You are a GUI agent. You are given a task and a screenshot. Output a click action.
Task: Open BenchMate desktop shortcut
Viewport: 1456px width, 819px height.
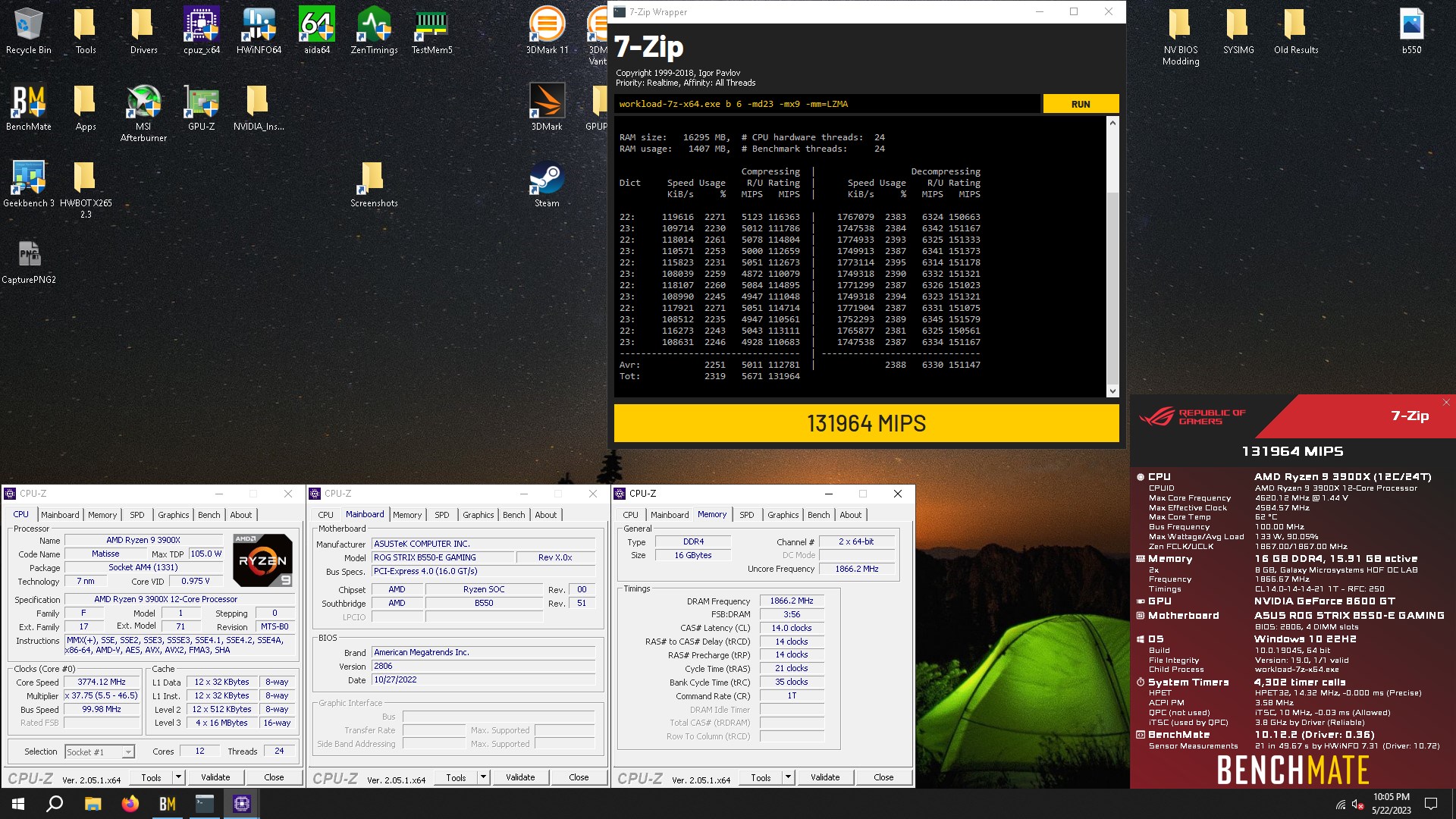tap(29, 108)
